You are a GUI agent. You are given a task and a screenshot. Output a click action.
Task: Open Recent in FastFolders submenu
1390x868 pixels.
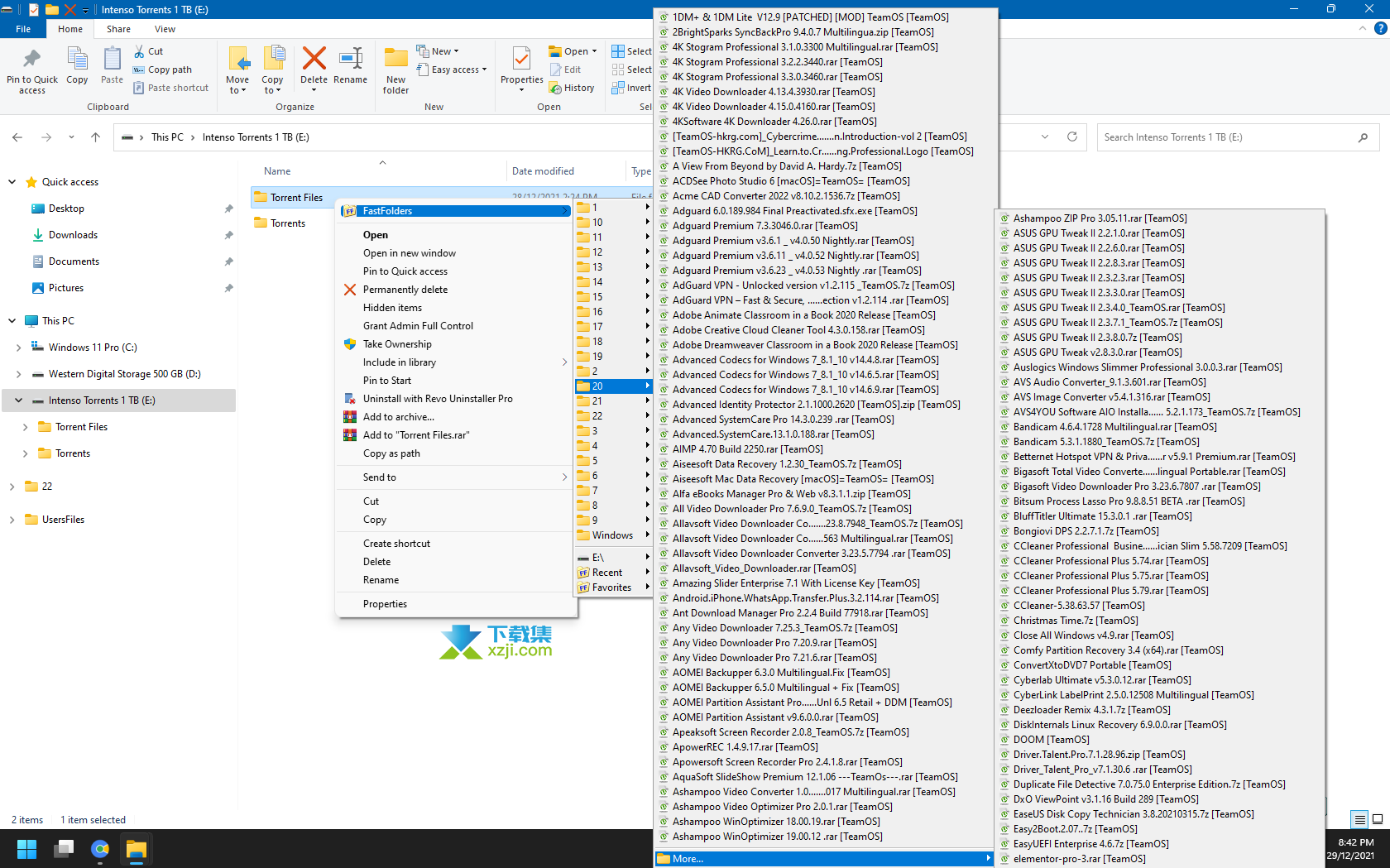coord(614,573)
